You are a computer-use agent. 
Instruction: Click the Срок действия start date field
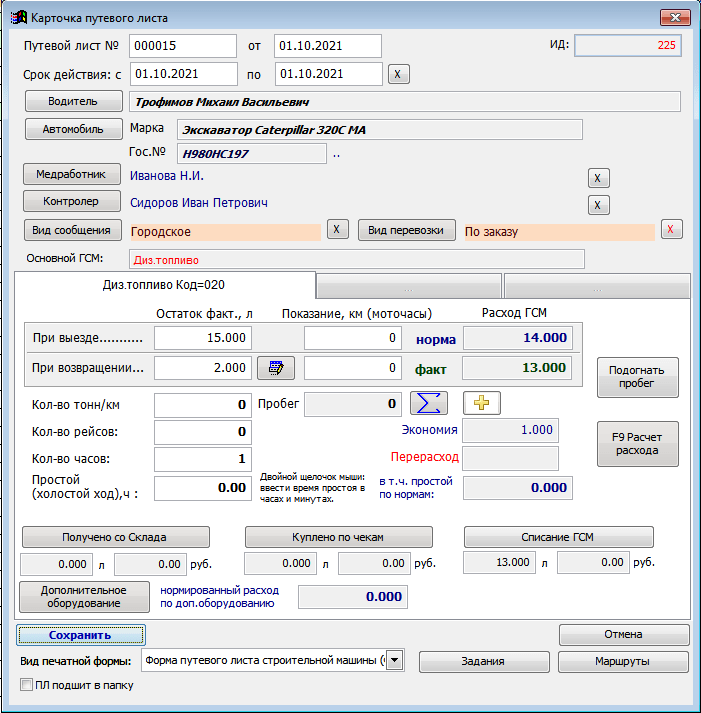pyautogui.click(x=184, y=74)
